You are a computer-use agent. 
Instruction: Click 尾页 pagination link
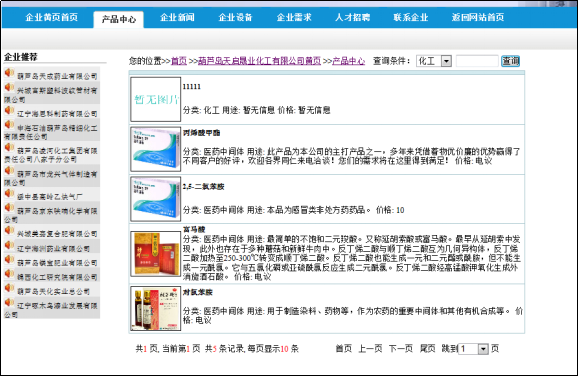pos(428,348)
